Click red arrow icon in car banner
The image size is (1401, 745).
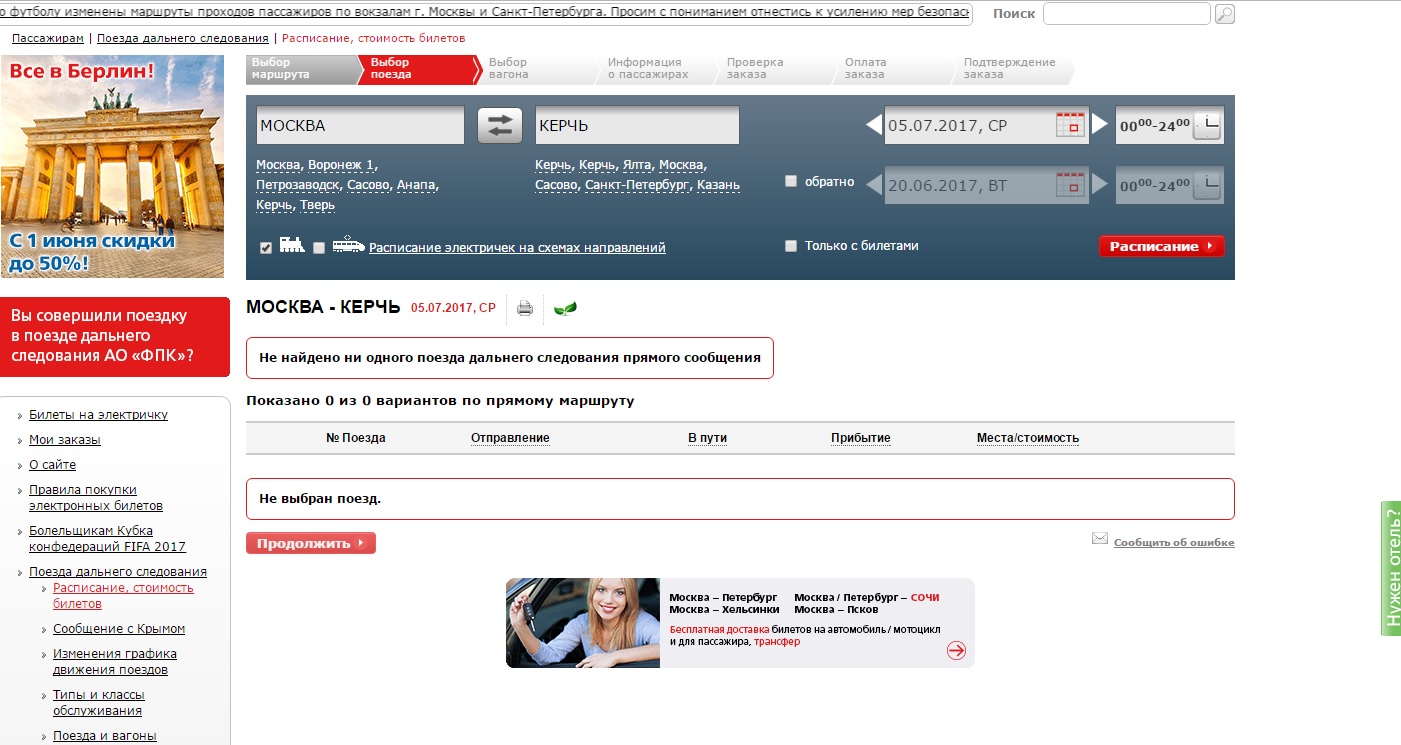[x=956, y=651]
